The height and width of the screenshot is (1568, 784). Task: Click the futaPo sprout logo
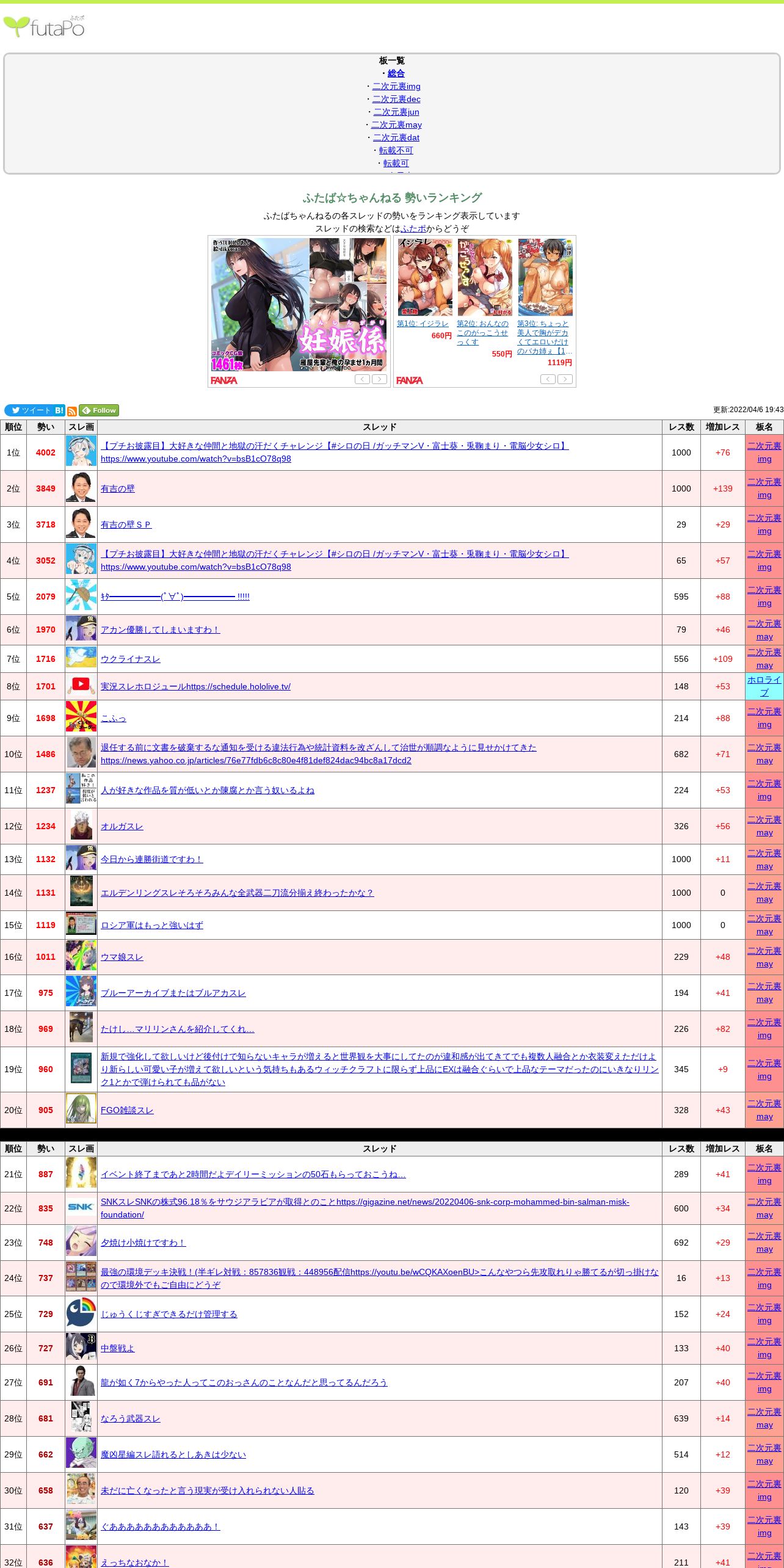44,26
